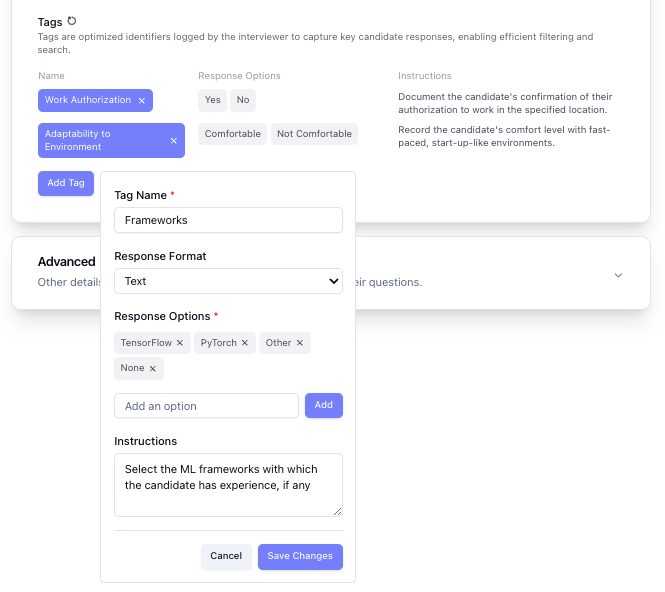Click the refresh icon beside Tags heading
The width and height of the screenshot is (665, 592).
[x=72, y=21]
